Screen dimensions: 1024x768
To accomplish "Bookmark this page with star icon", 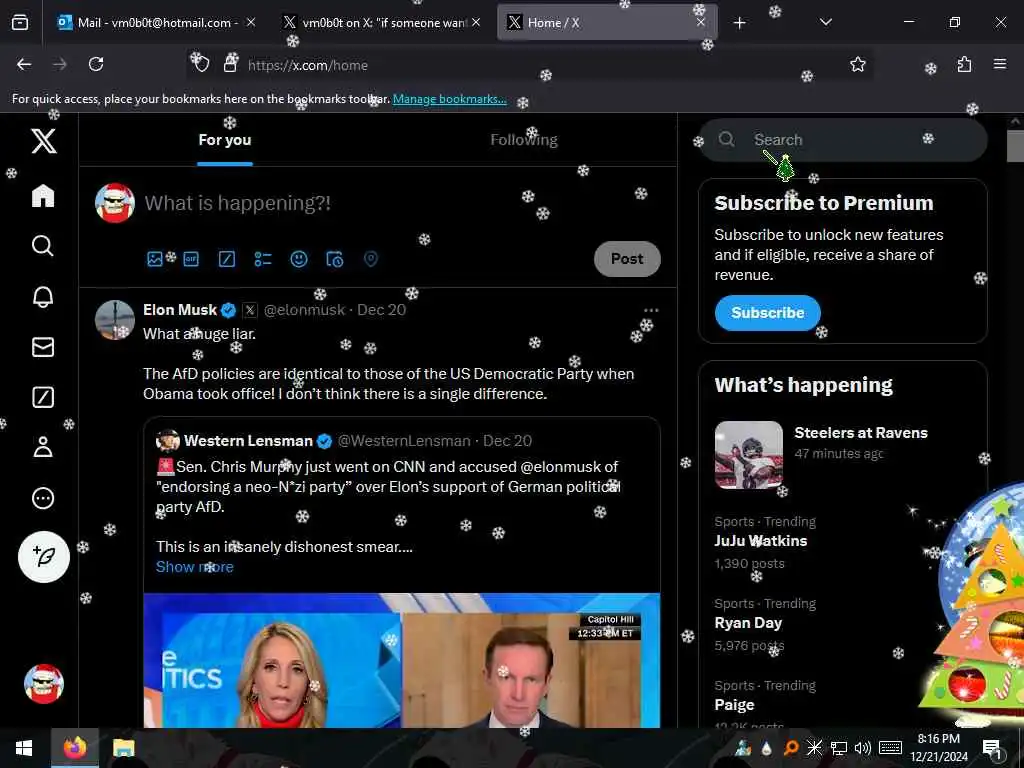I will coord(857,64).
